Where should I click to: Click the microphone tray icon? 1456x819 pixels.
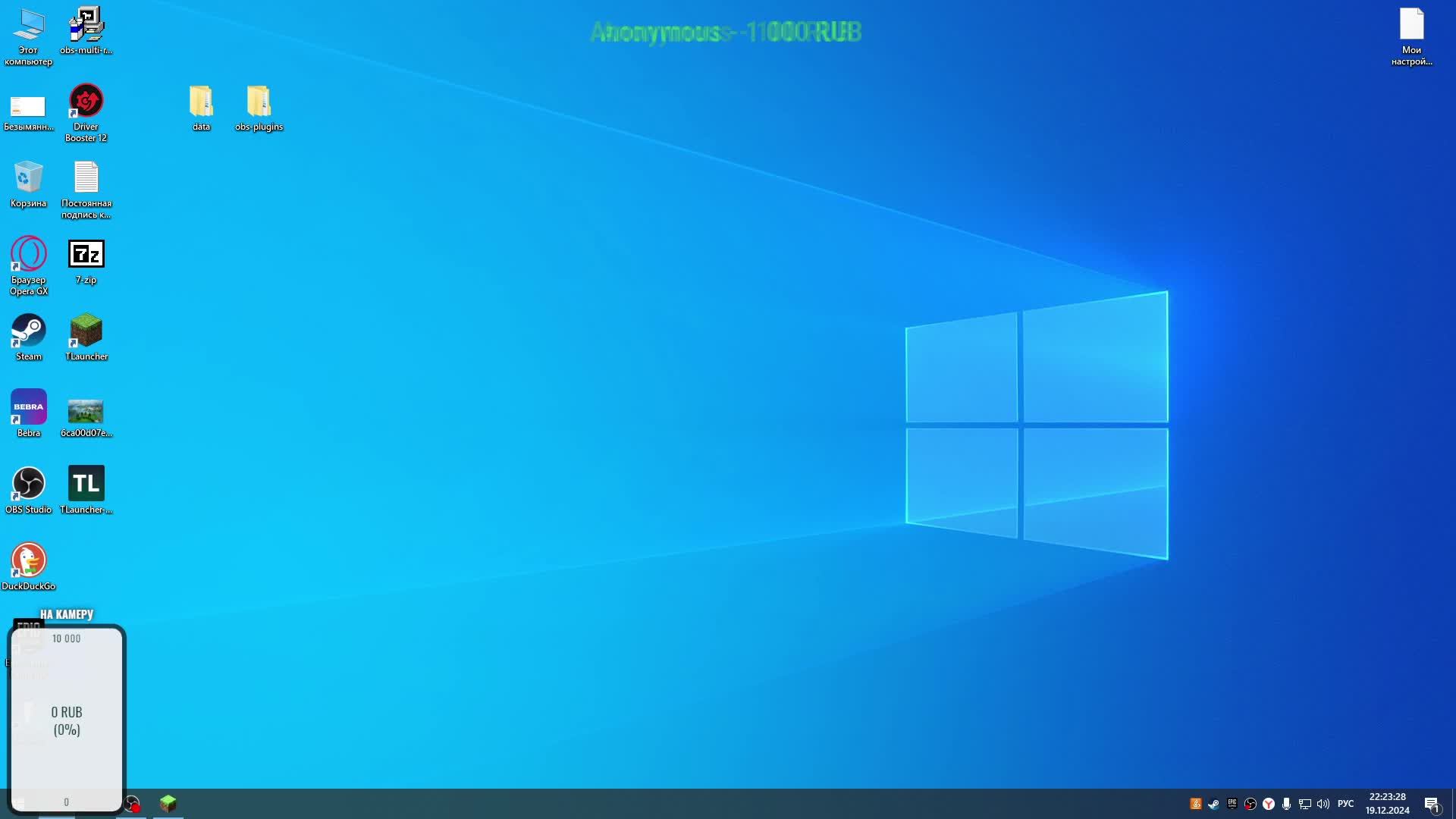(x=1286, y=804)
